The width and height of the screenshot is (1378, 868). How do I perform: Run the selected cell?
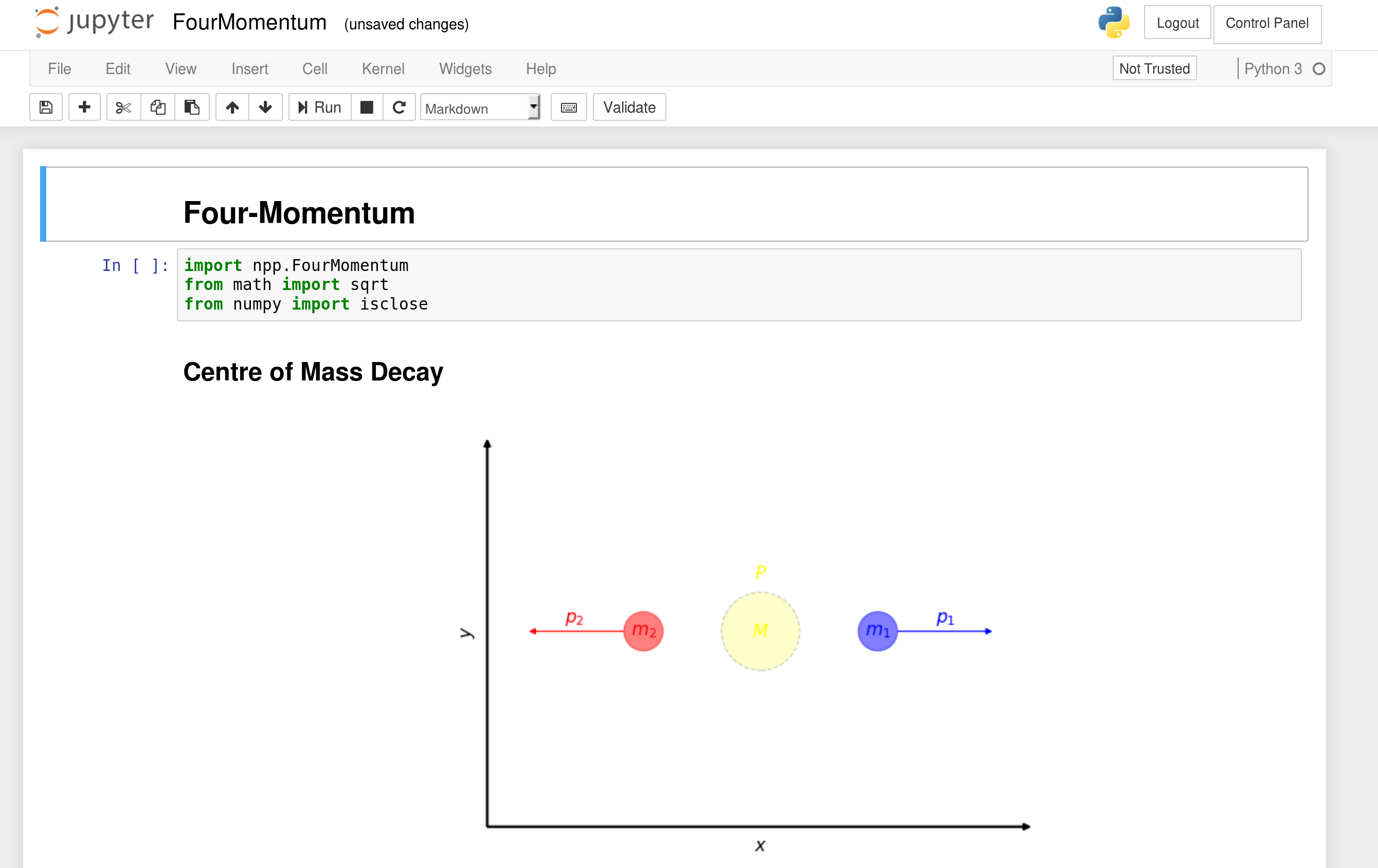(x=319, y=107)
